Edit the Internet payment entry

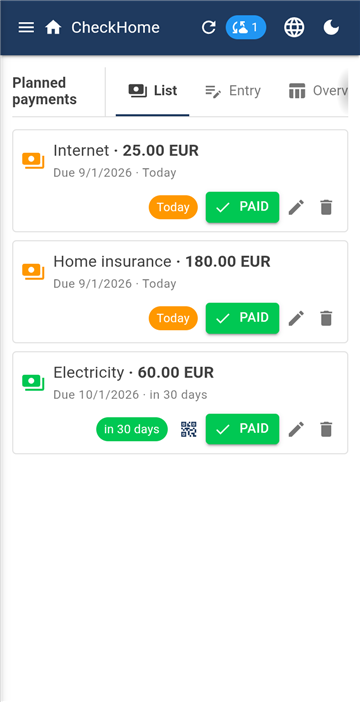[296, 207]
